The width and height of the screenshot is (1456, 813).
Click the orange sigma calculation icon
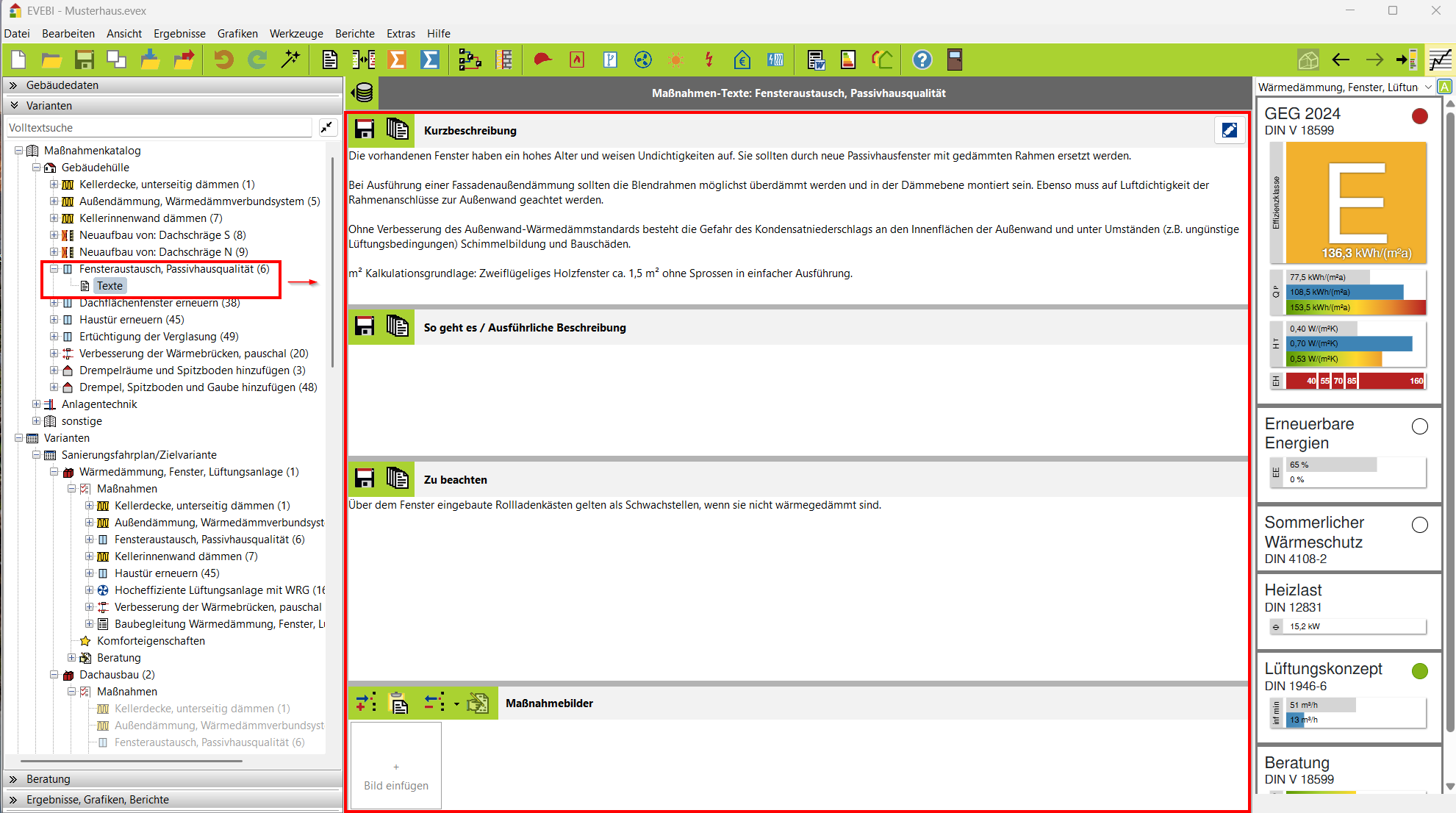pyautogui.click(x=397, y=60)
